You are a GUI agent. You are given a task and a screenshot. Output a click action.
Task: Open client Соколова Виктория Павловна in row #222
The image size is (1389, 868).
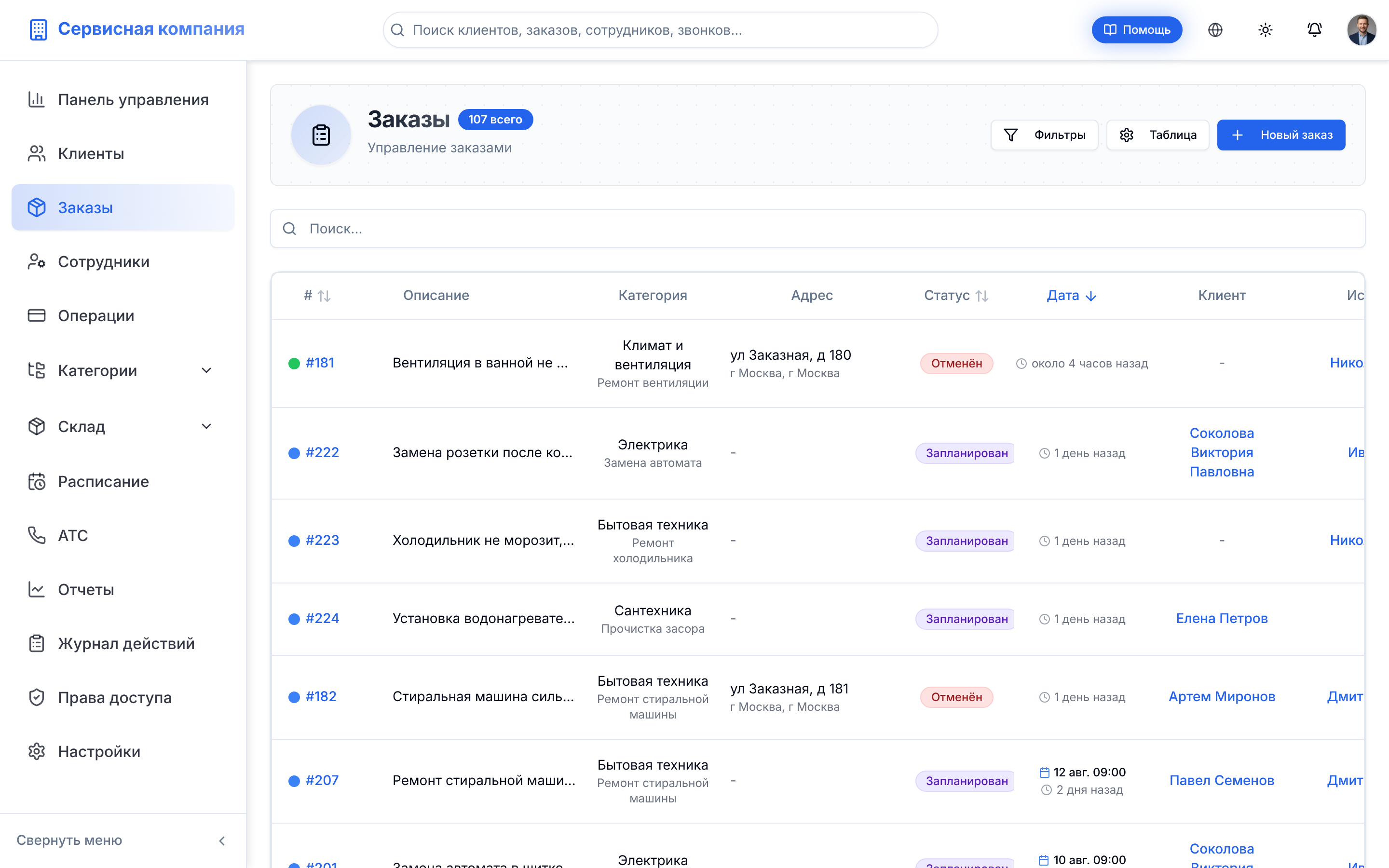(x=1221, y=452)
